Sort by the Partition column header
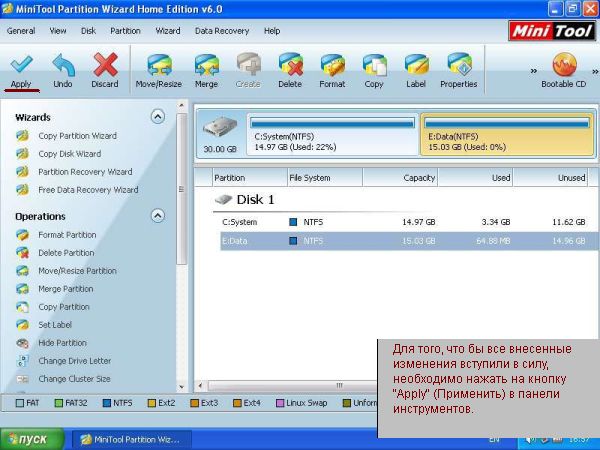 pos(249,178)
